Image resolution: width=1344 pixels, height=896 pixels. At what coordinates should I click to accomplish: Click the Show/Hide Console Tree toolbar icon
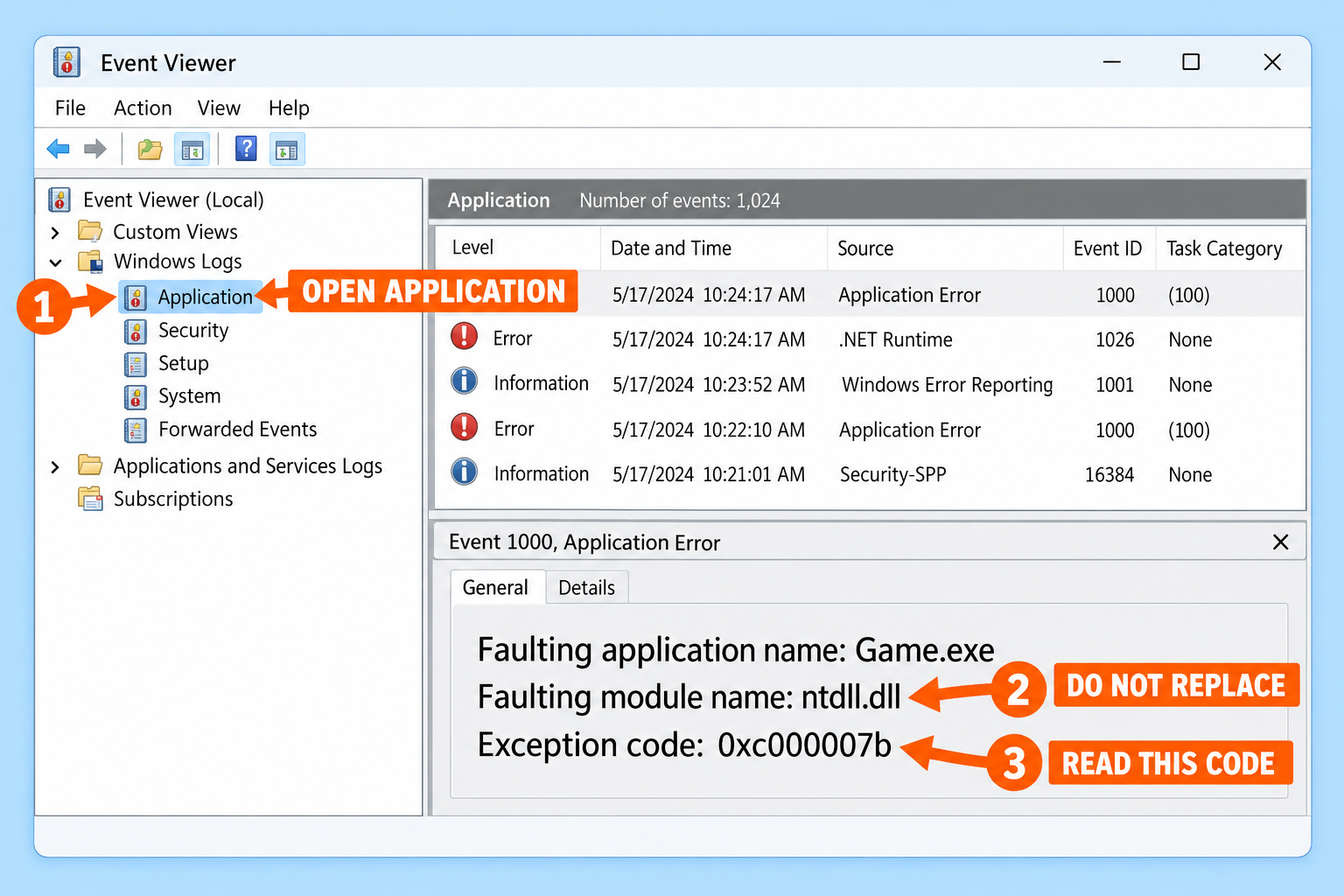click(192, 150)
